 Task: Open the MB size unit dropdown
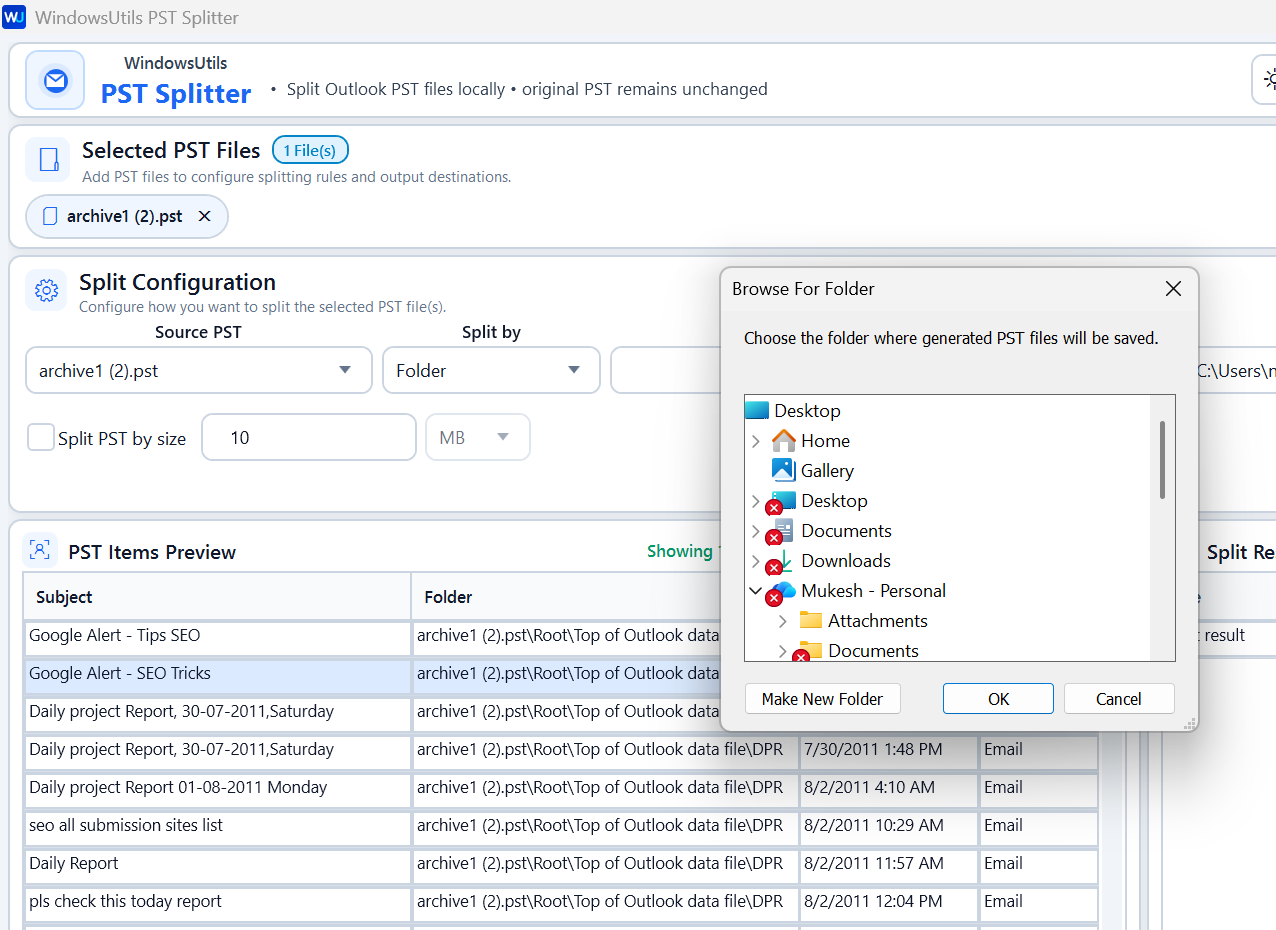coord(478,437)
